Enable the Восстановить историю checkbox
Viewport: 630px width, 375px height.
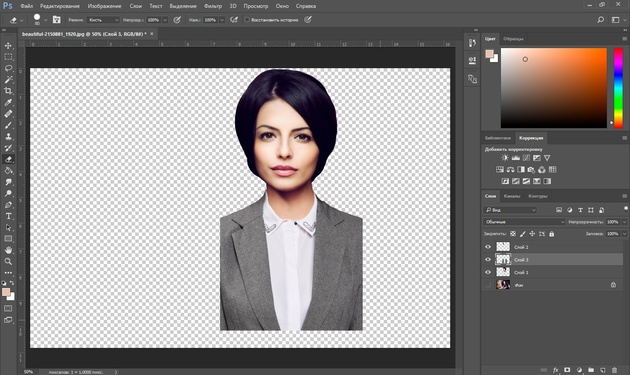click(x=247, y=20)
